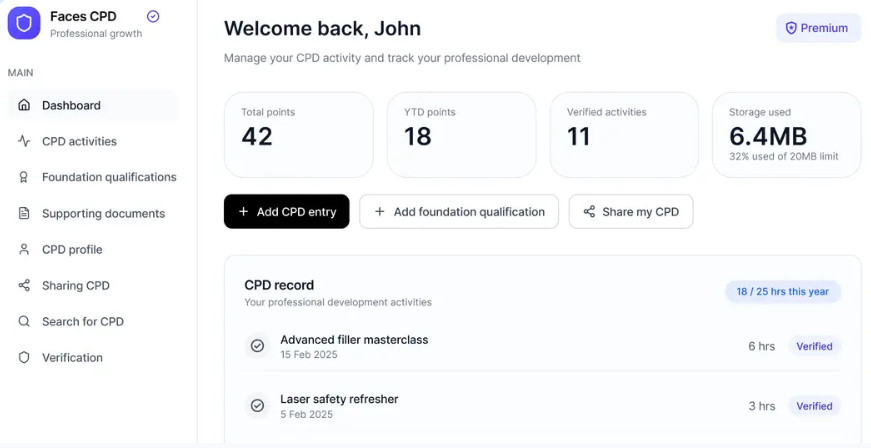Open the Dashboard page
Image resolution: width=871 pixels, height=448 pixels.
[x=92, y=105]
